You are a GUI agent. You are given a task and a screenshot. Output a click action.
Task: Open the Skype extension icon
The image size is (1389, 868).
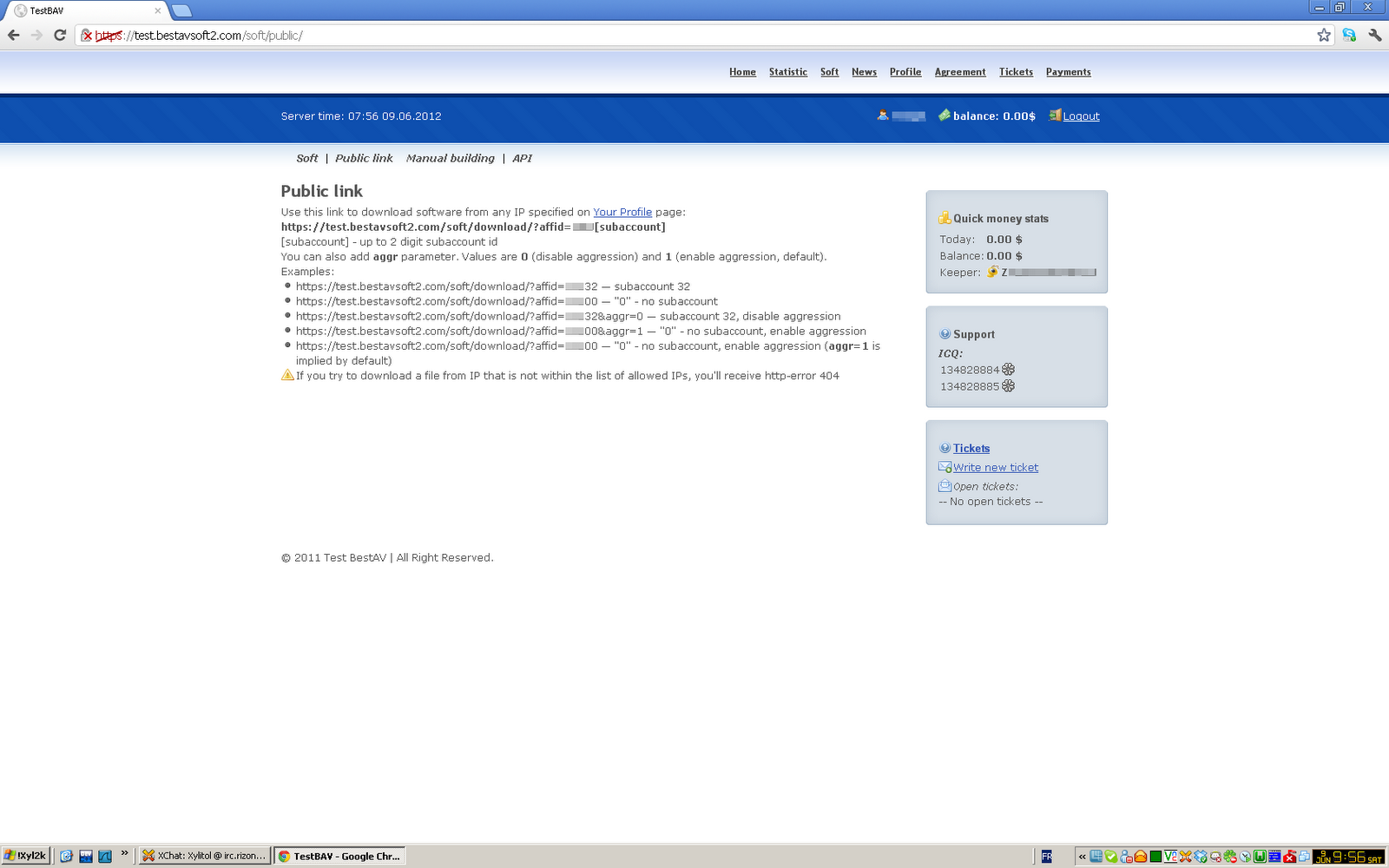click(x=1349, y=36)
